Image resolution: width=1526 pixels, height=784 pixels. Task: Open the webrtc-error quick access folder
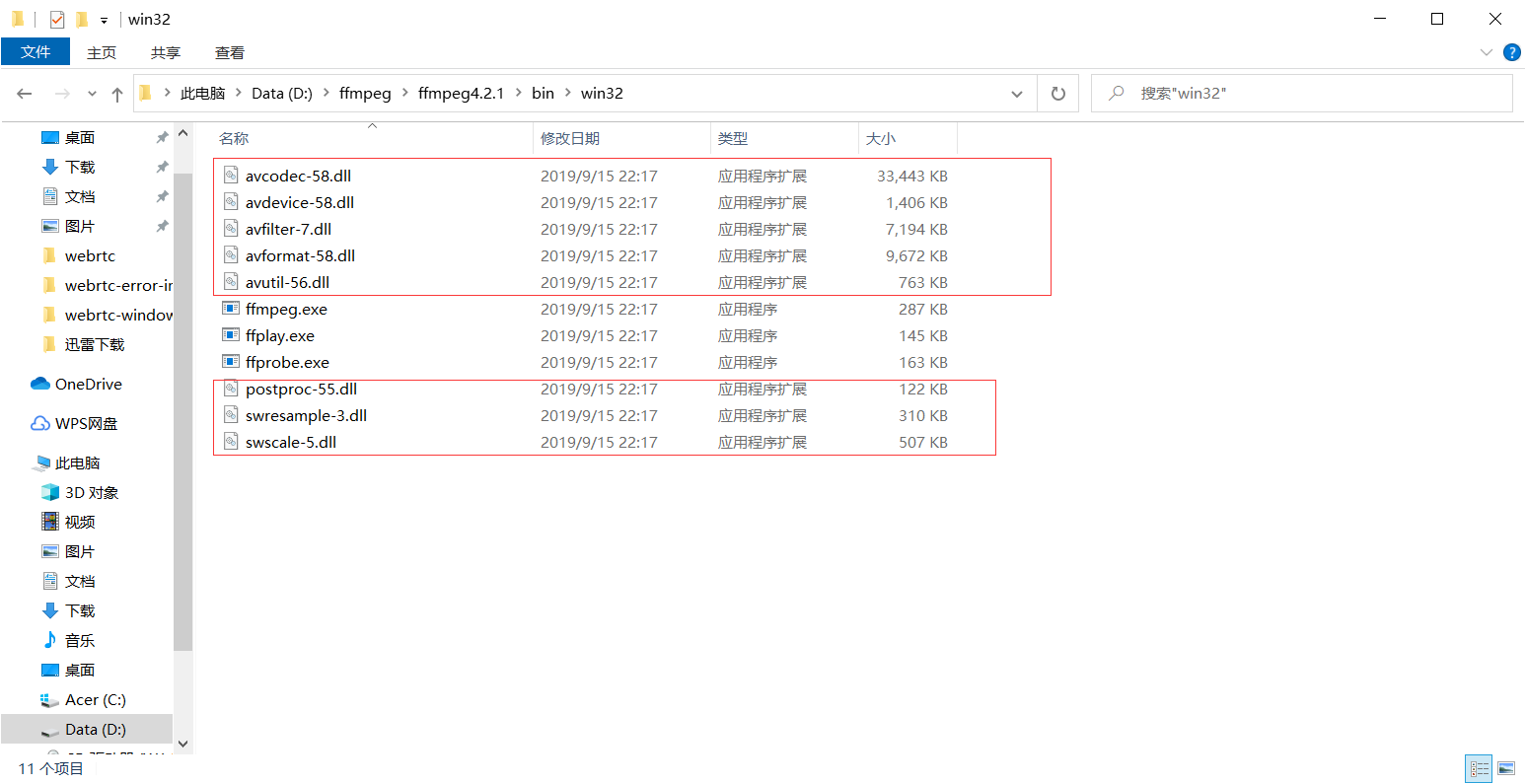pos(109,285)
